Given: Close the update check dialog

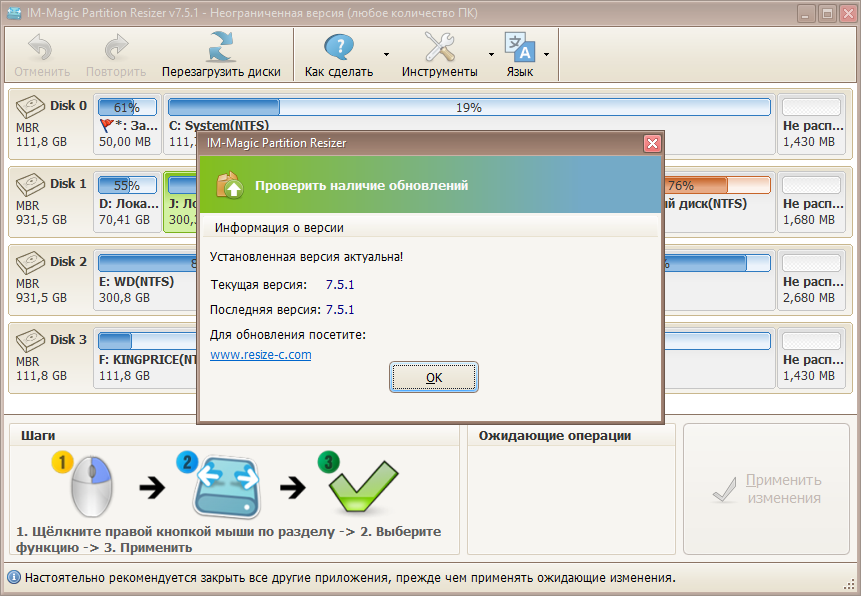Looking at the screenshot, I should coord(652,143).
